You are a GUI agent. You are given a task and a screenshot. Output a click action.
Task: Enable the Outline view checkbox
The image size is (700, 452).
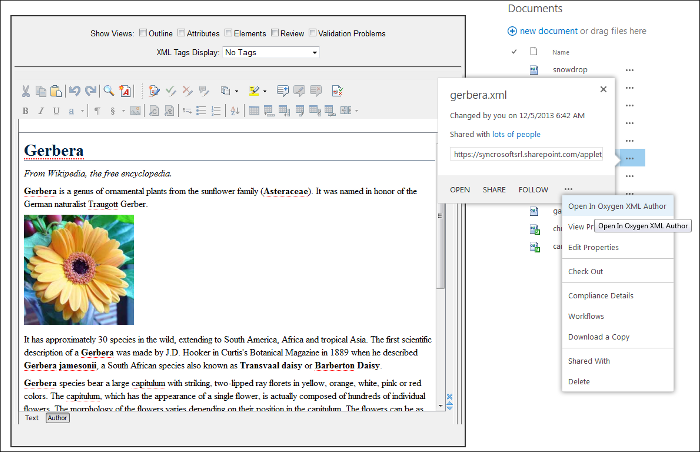click(143, 33)
